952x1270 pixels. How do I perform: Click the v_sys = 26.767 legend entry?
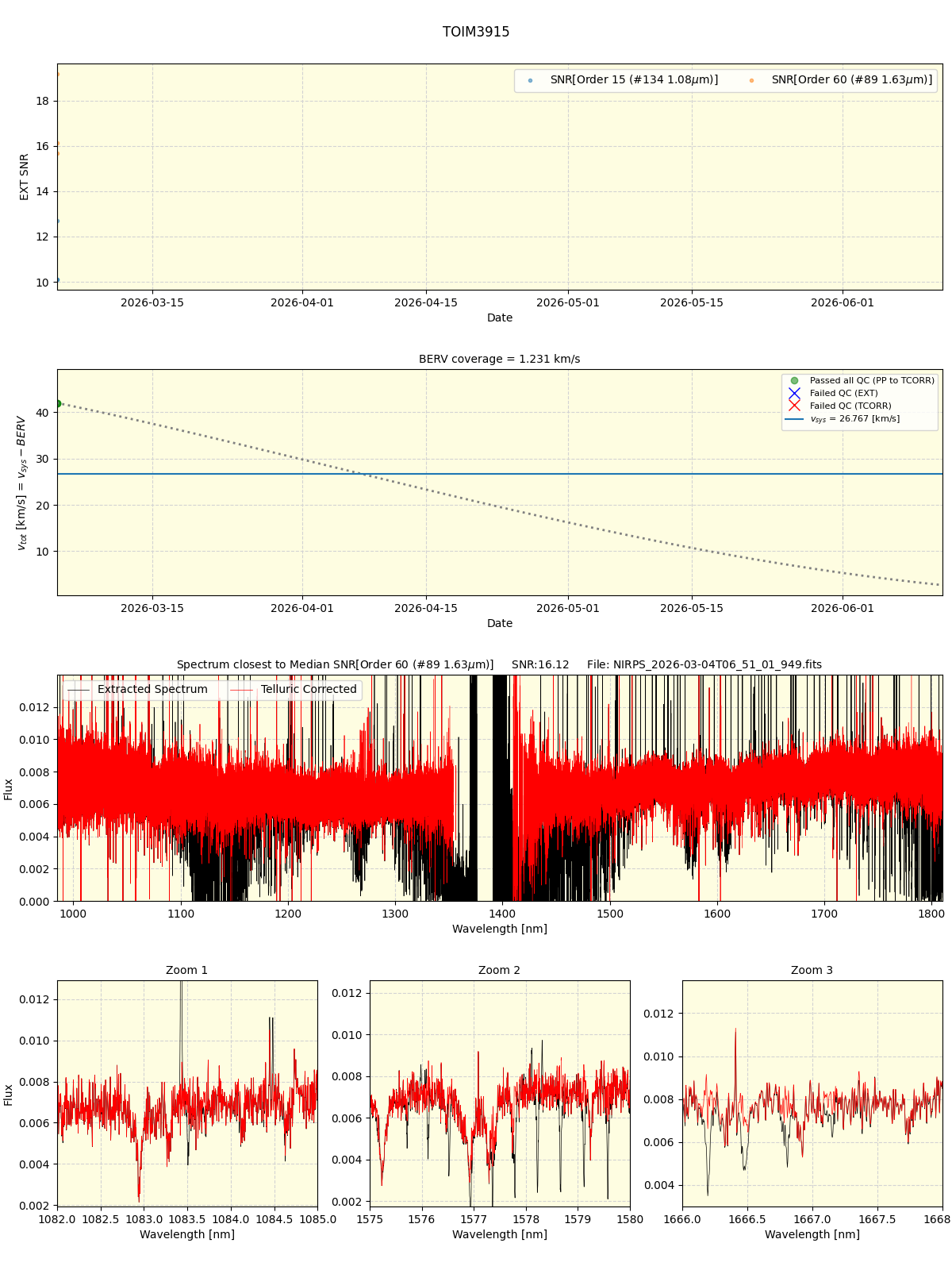[x=843, y=419]
